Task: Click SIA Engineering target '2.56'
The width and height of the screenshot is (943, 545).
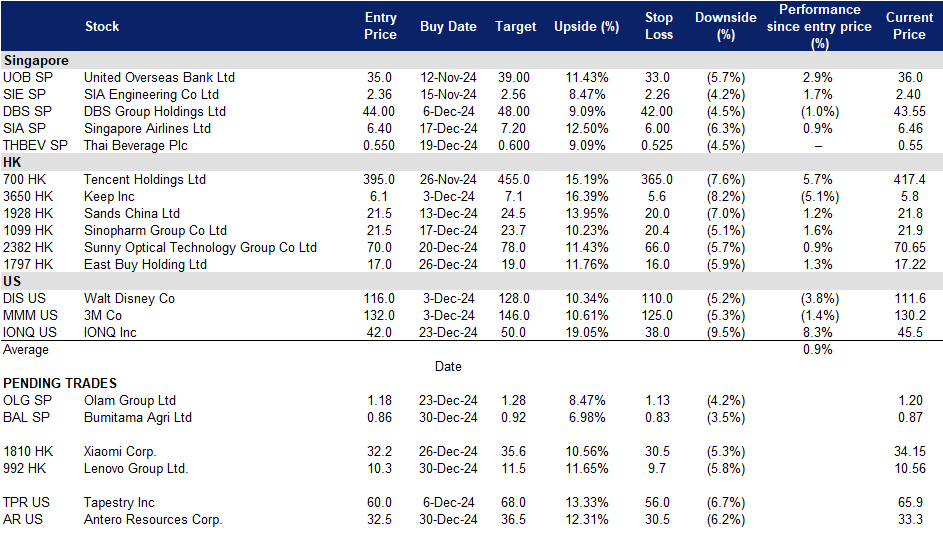Action: tap(513, 94)
